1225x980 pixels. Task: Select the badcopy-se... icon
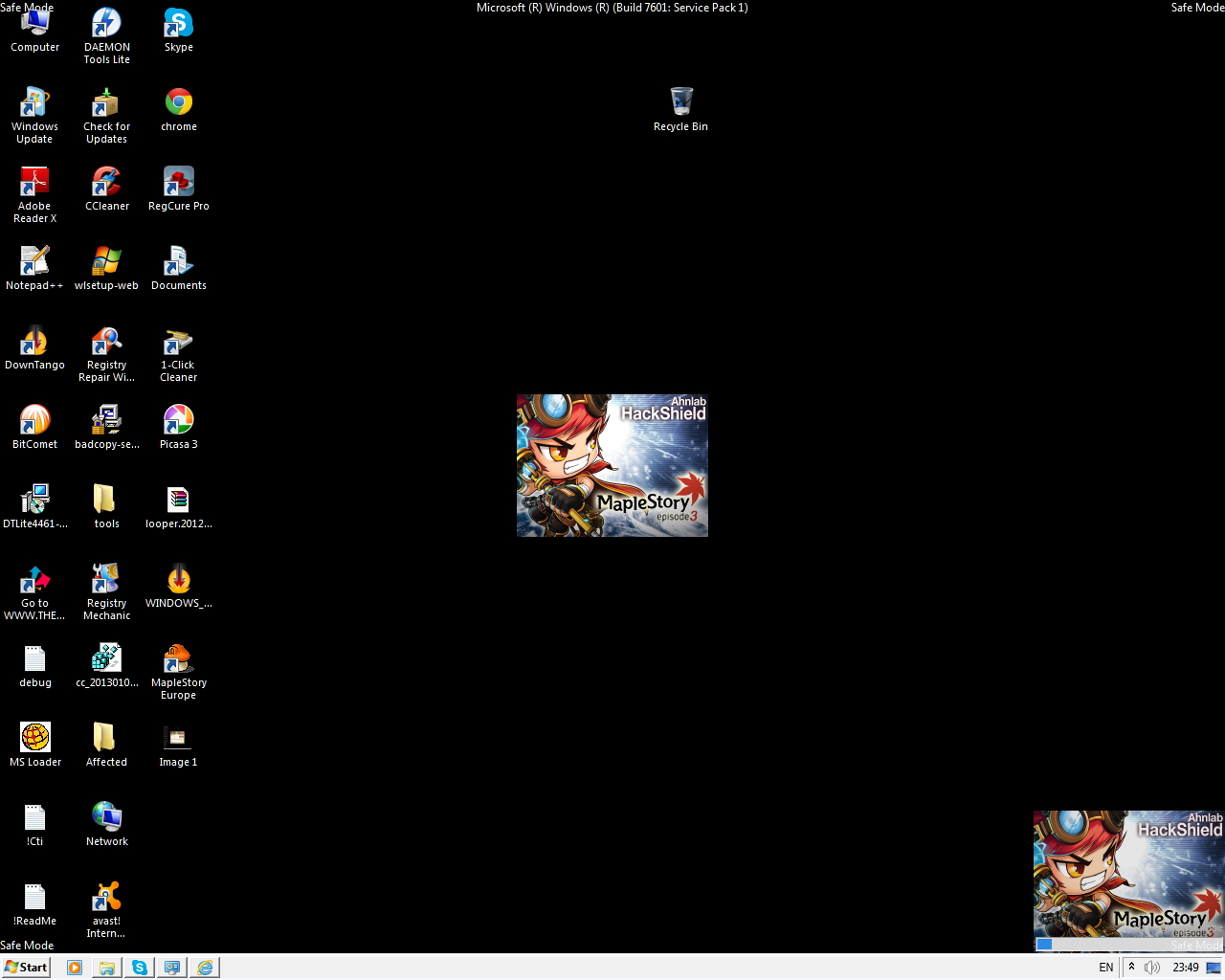click(x=106, y=427)
